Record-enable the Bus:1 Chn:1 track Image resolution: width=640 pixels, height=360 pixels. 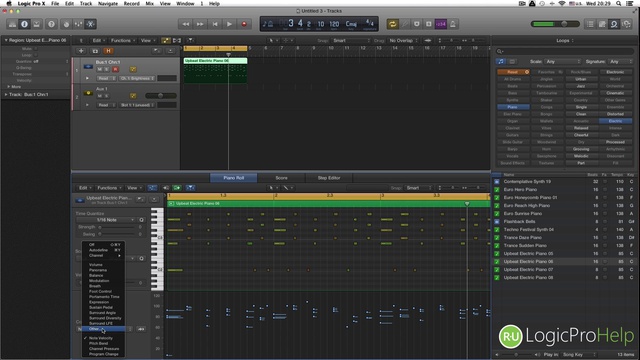coord(115,69)
